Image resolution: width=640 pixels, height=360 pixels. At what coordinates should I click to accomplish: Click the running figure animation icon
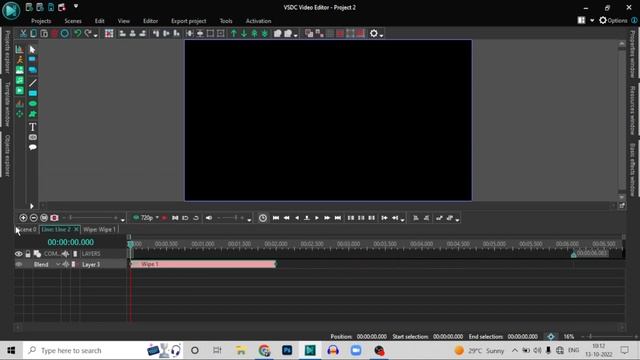[20, 60]
